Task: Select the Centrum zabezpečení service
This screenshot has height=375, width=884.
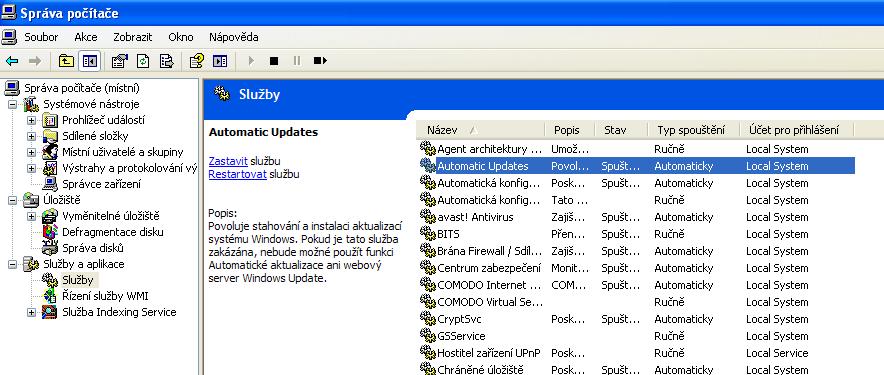Action: pos(637,268)
